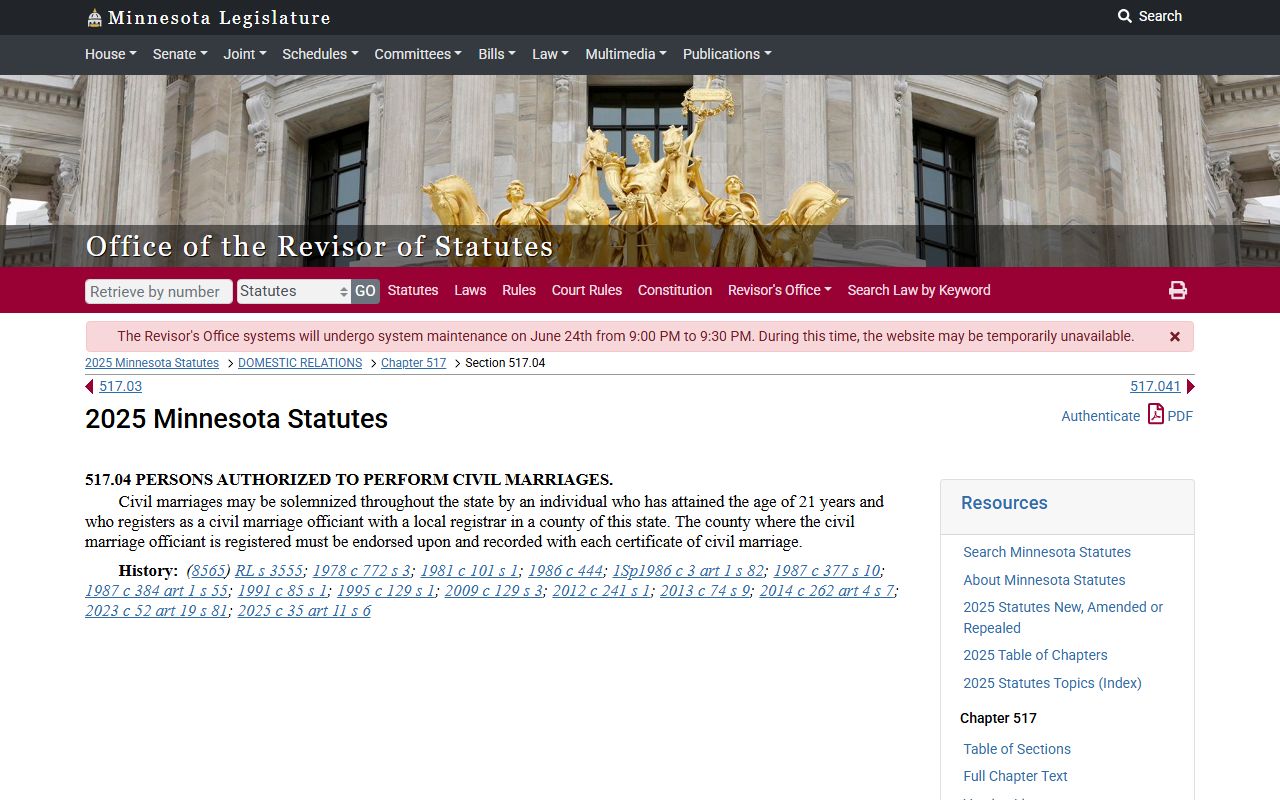Click the PDF document icon
This screenshot has width=1280, height=800.
(1155, 414)
